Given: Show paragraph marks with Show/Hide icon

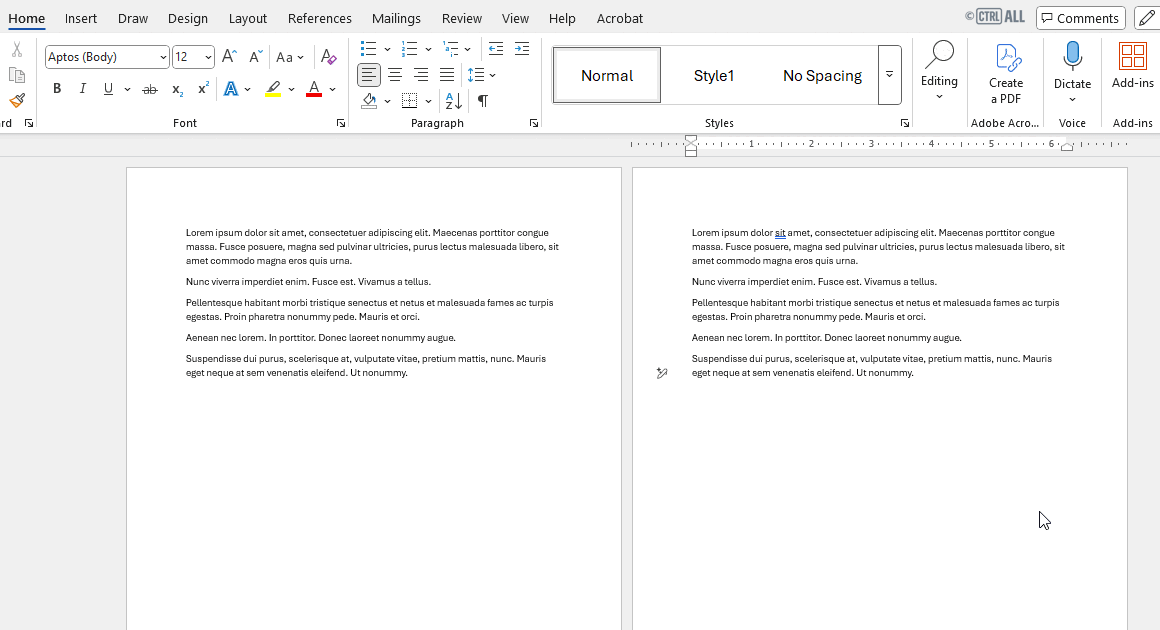Looking at the screenshot, I should pyautogui.click(x=481, y=101).
